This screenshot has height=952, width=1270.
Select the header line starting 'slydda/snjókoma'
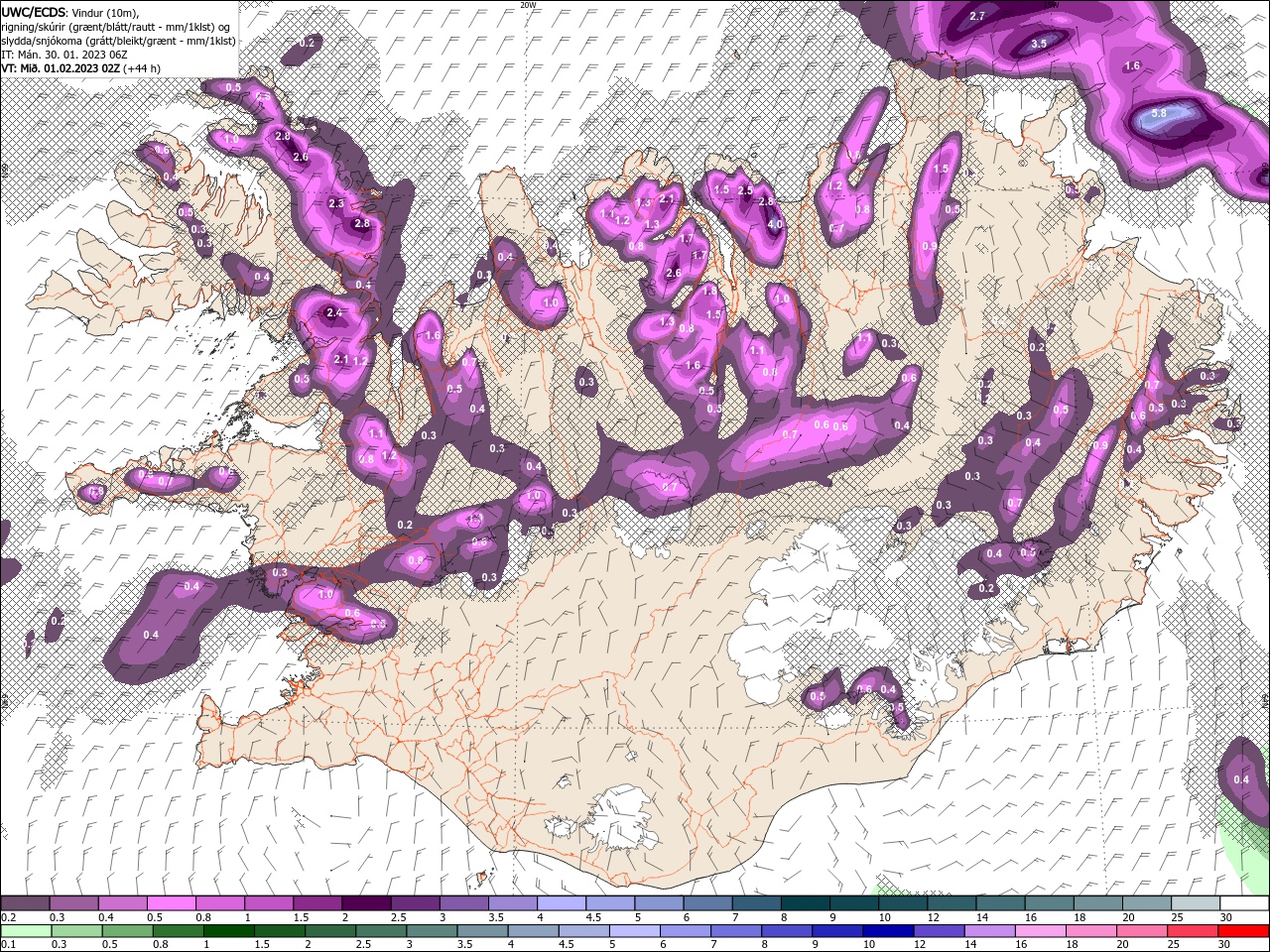118,41
